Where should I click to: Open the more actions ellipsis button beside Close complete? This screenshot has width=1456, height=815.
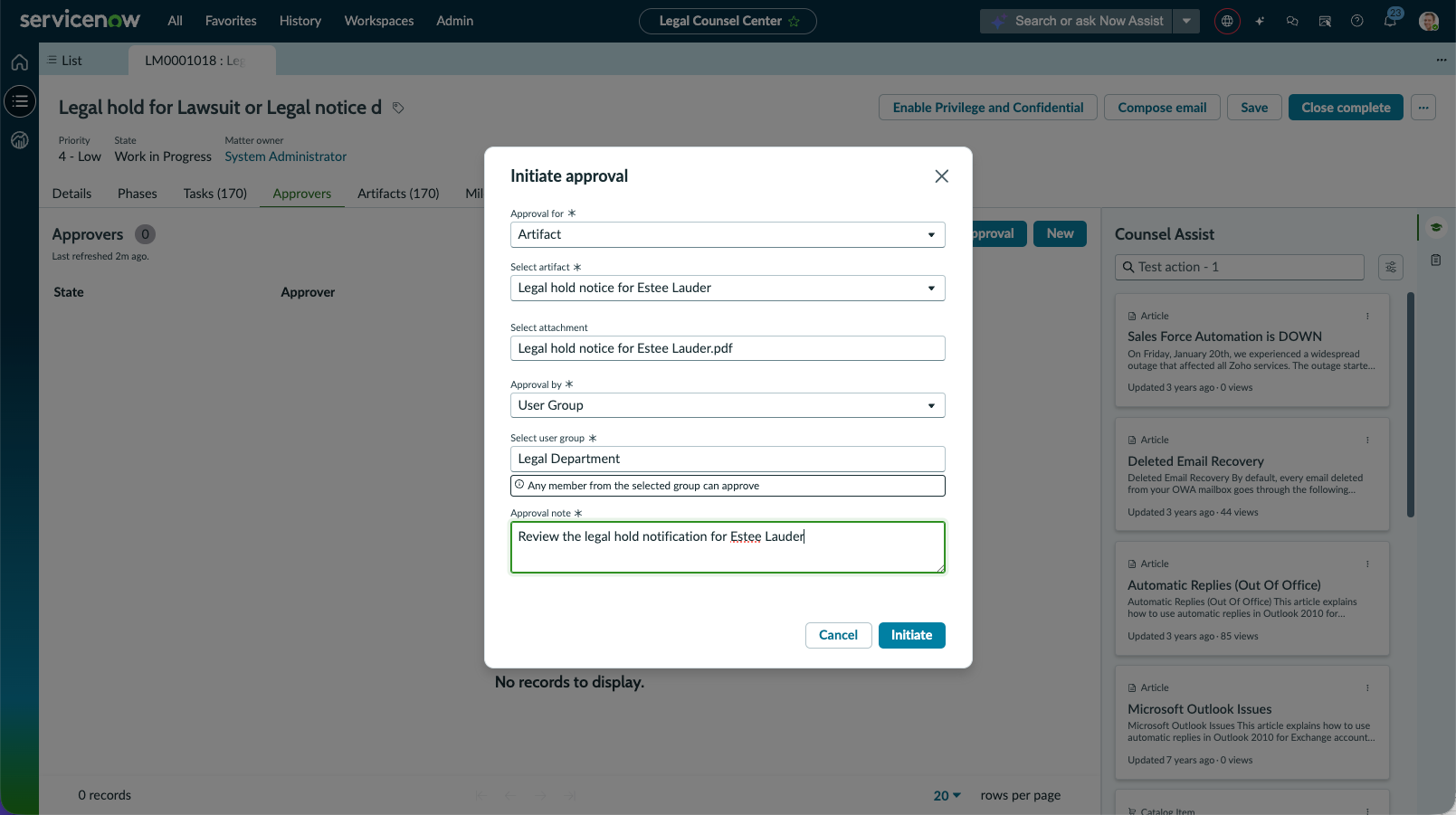coord(1423,108)
